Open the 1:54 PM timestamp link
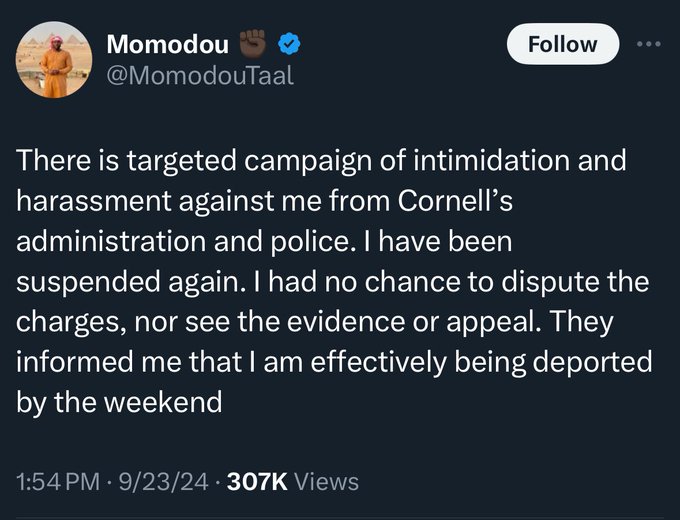Screen dimensions: 680x520 [x=58, y=482]
